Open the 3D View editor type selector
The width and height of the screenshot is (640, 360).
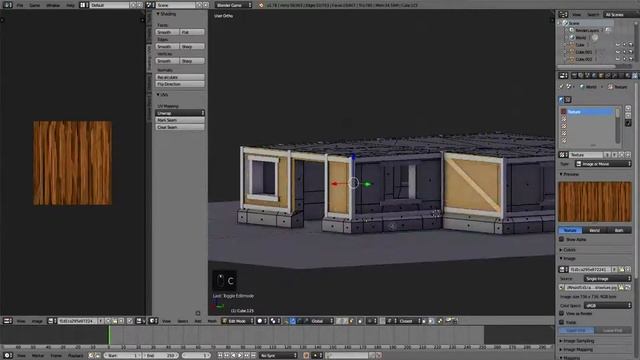pos(153,321)
